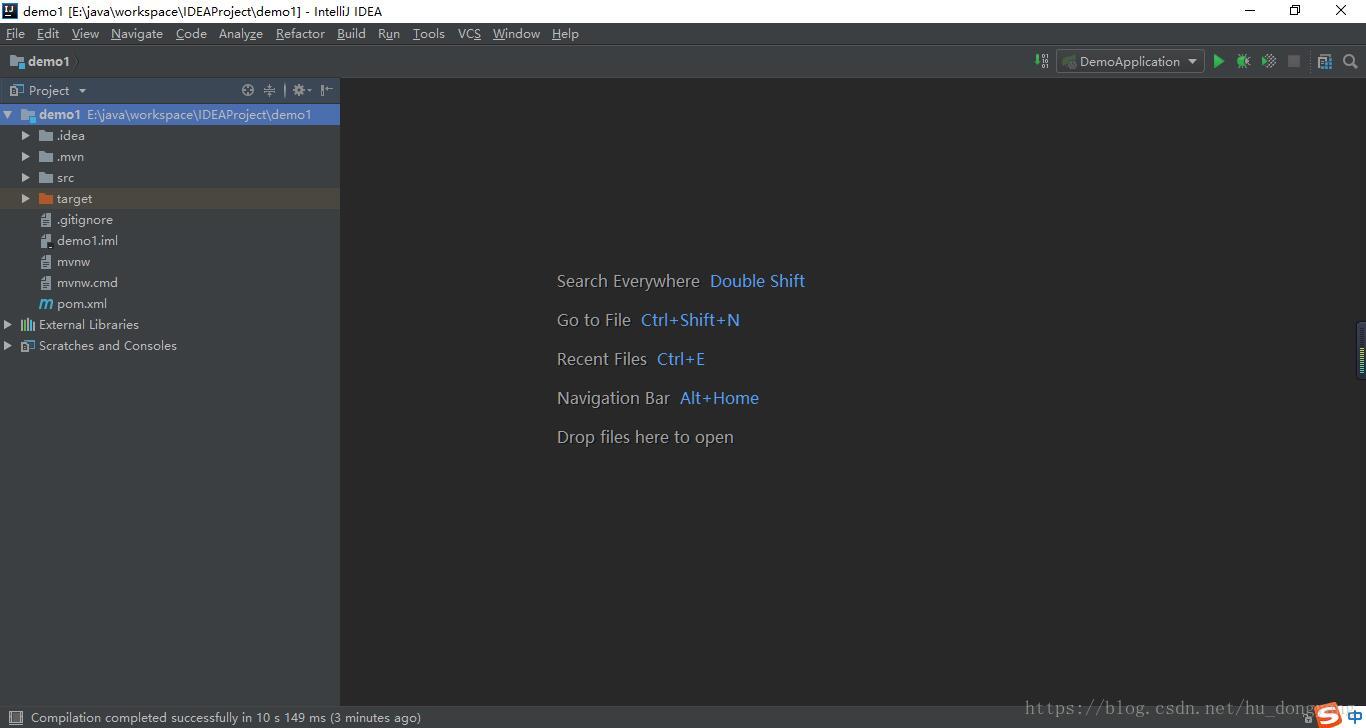The height and width of the screenshot is (728, 1366).
Task: Open the Code menu
Action: tap(191, 33)
